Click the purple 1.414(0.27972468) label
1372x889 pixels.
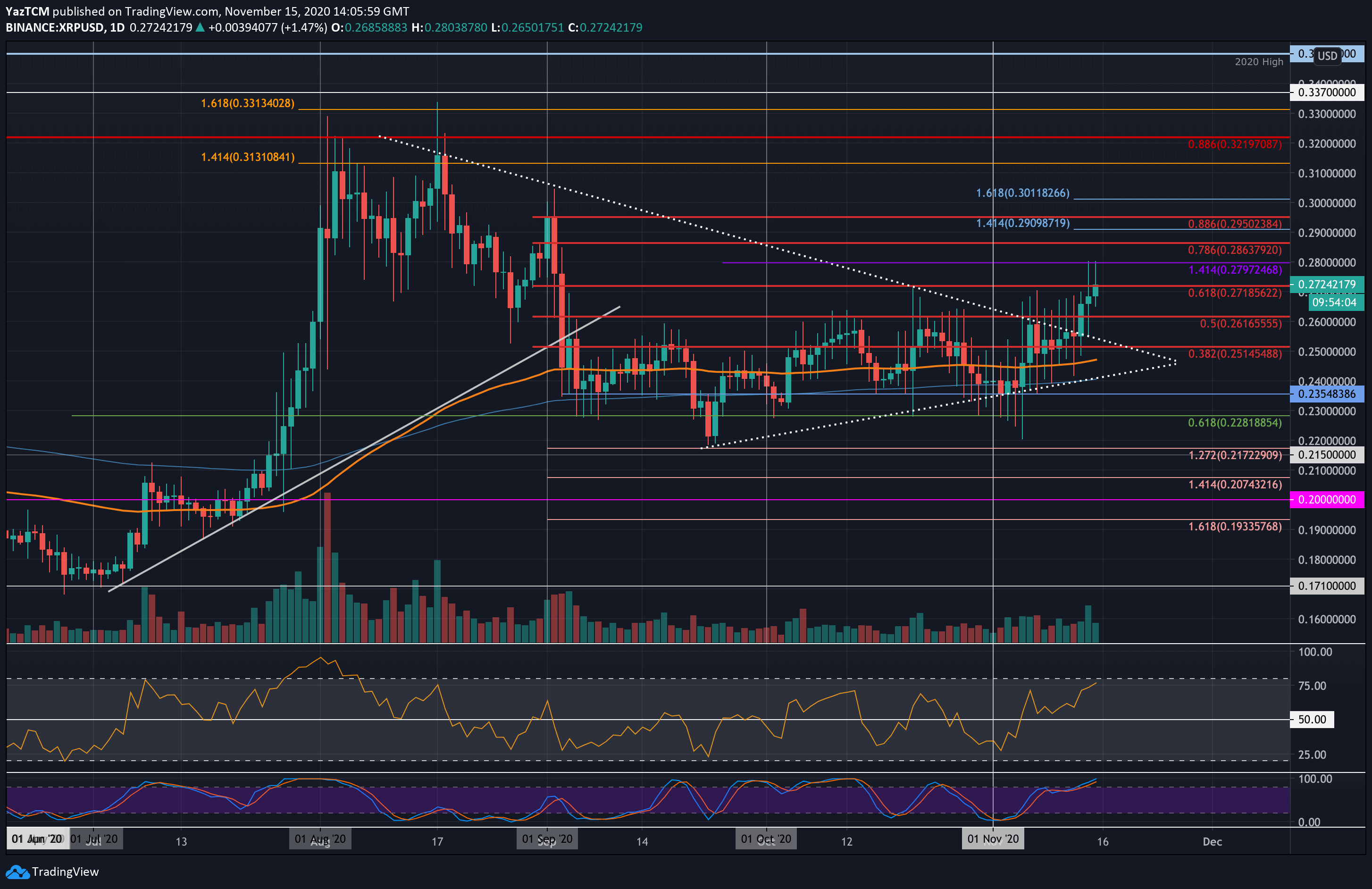click(1235, 270)
